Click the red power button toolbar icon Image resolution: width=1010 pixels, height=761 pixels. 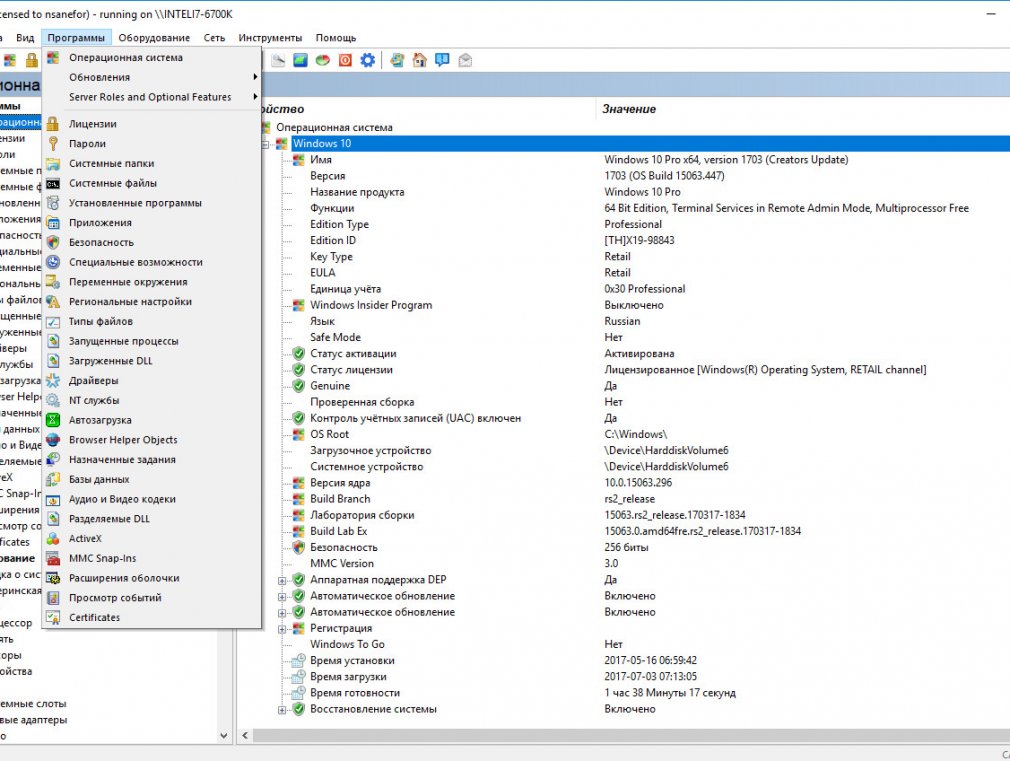pos(345,61)
